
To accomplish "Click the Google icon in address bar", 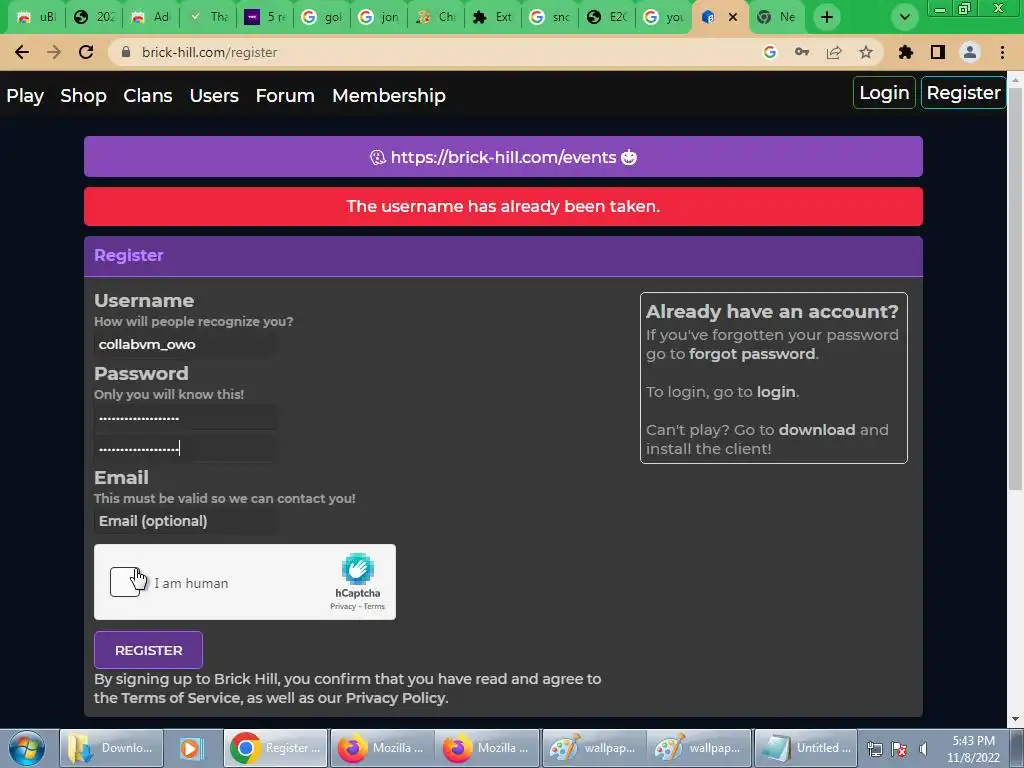I will (x=770, y=52).
